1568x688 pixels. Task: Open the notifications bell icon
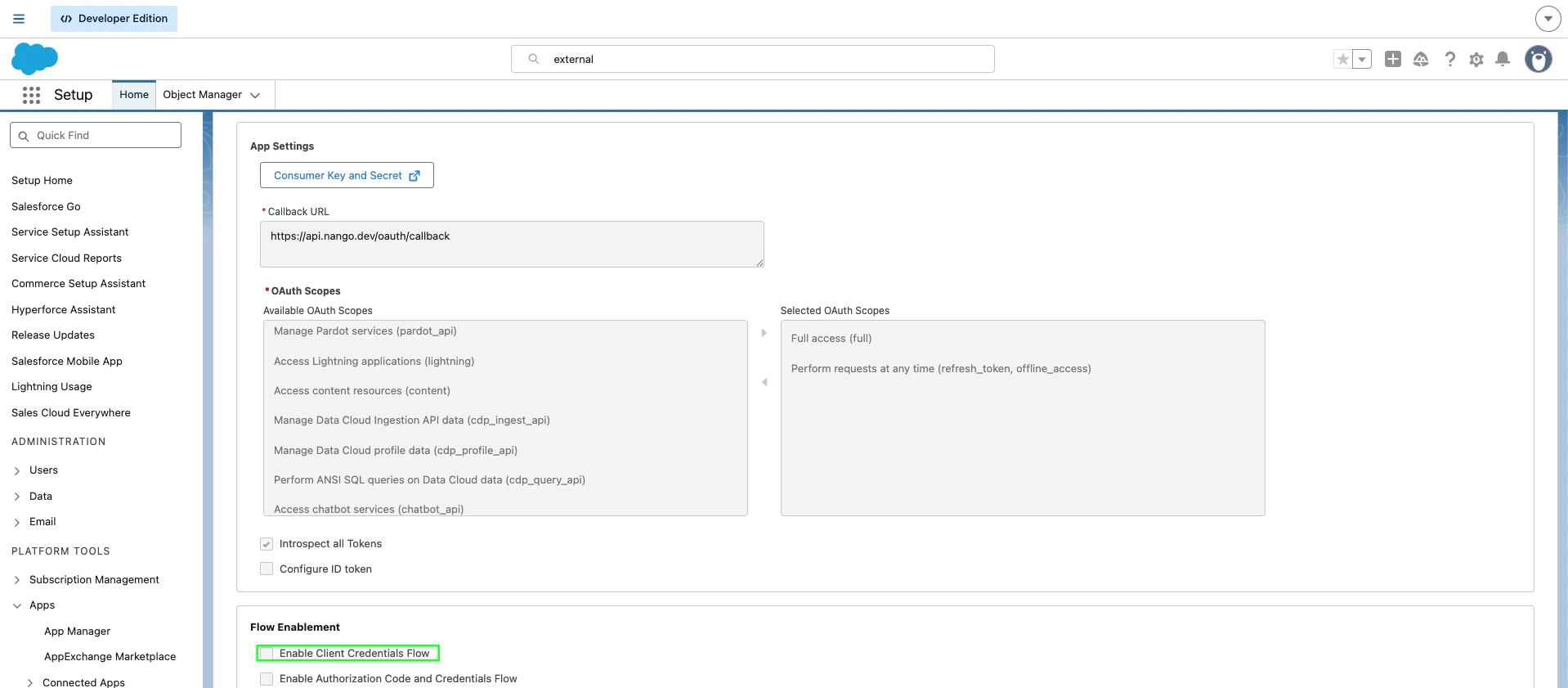pyautogui.click(x=1503, y=59)
